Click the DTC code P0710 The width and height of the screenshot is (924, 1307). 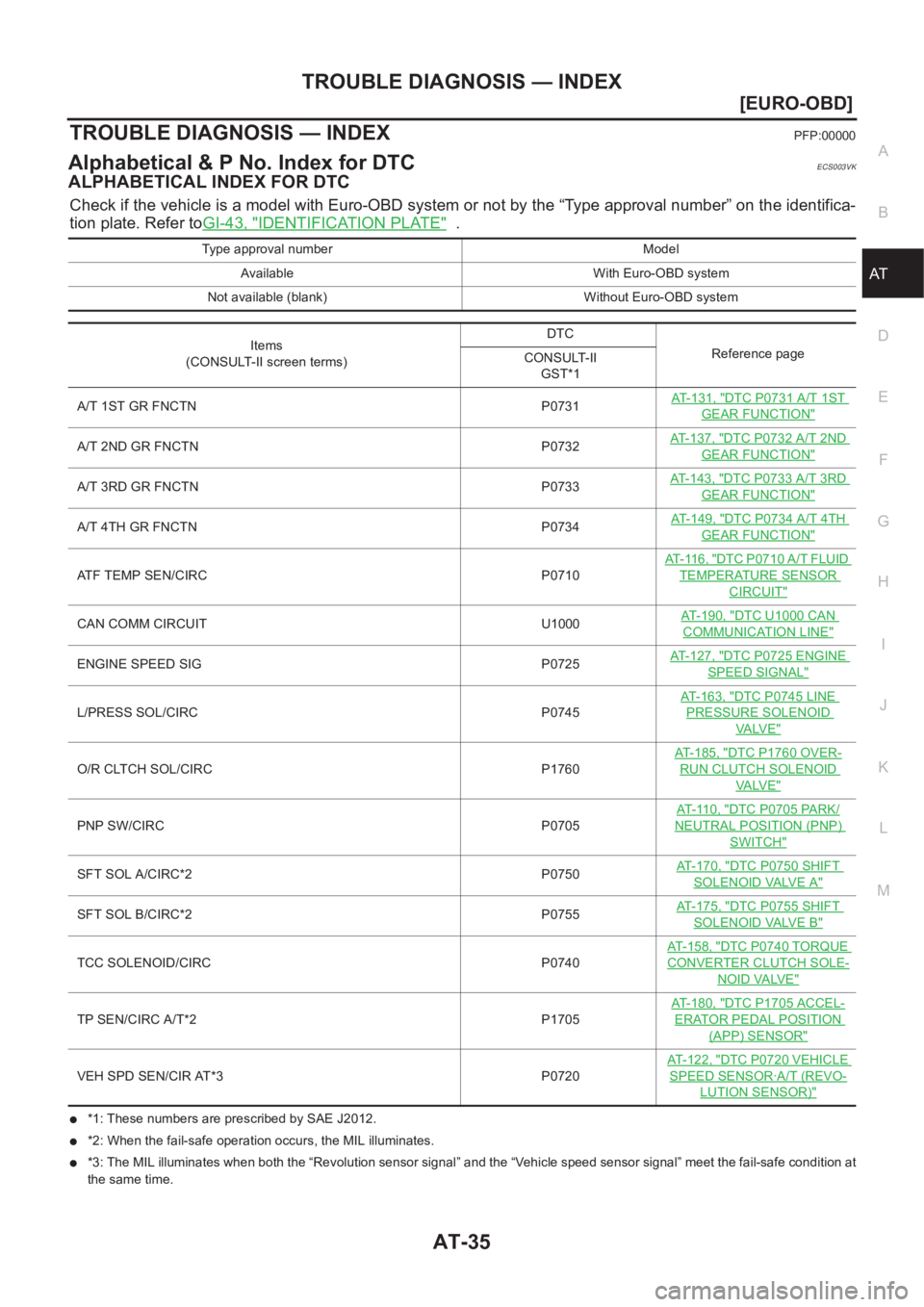560,577
